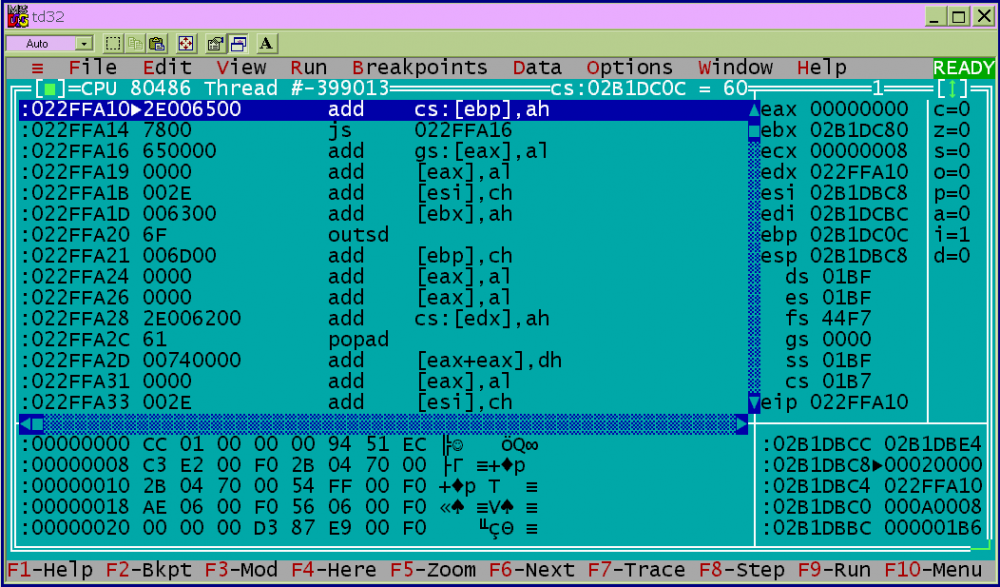
Task: Click the Mark selection toolbar icon
Action: (x=113, y=44)
